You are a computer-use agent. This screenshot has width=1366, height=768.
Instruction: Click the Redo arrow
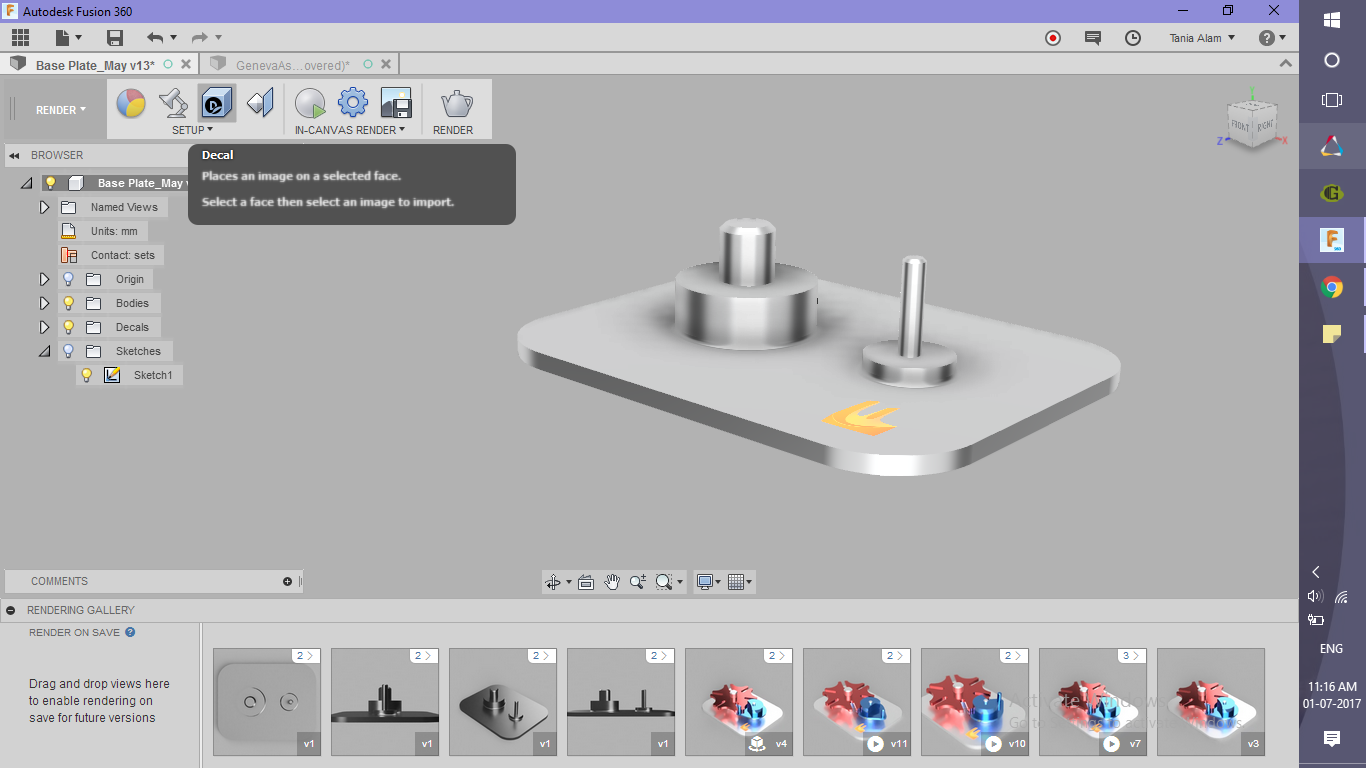[200, 38]
